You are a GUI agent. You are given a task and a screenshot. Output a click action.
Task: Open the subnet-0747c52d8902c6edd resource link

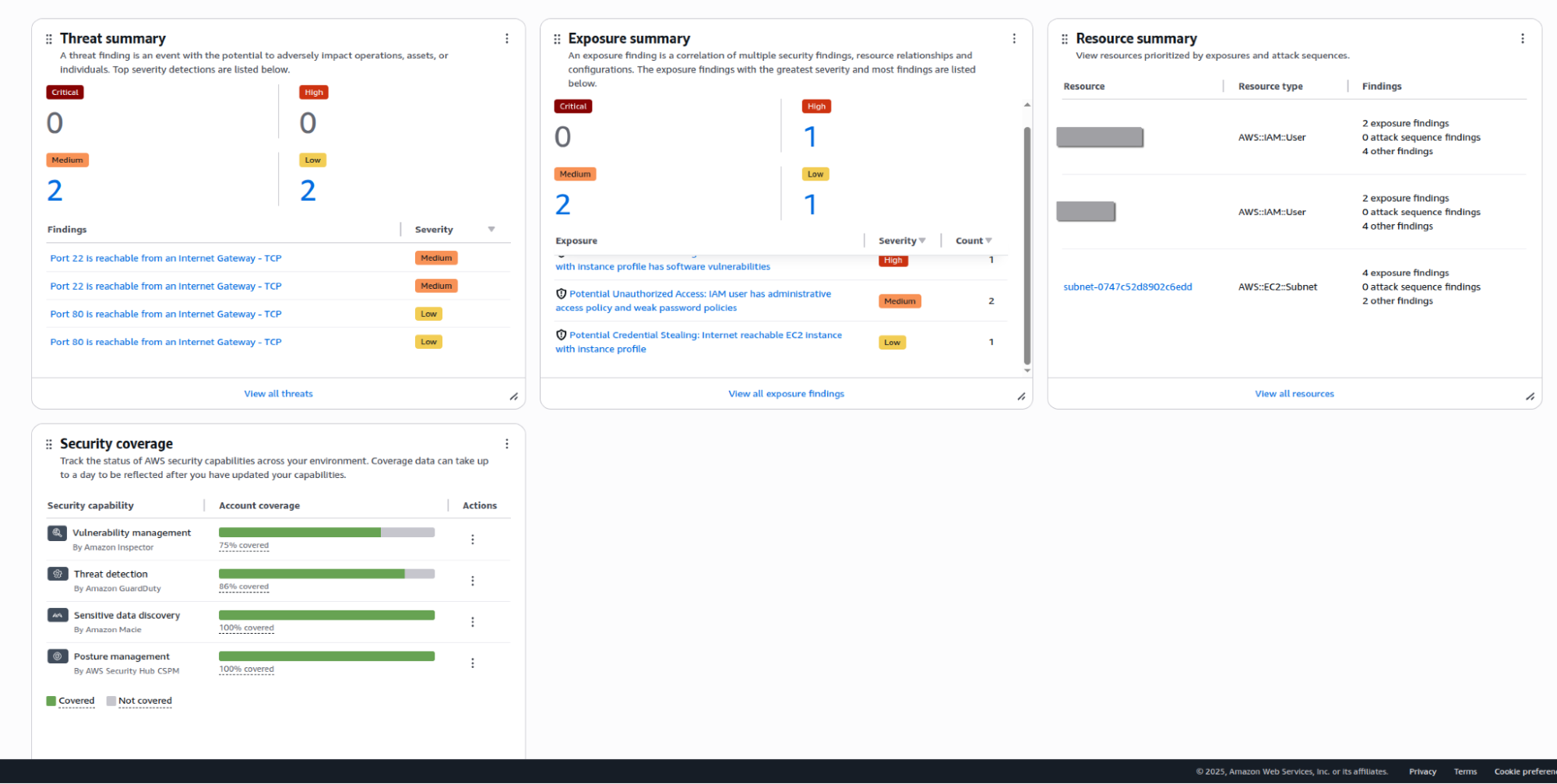(x=1127, y=287)
